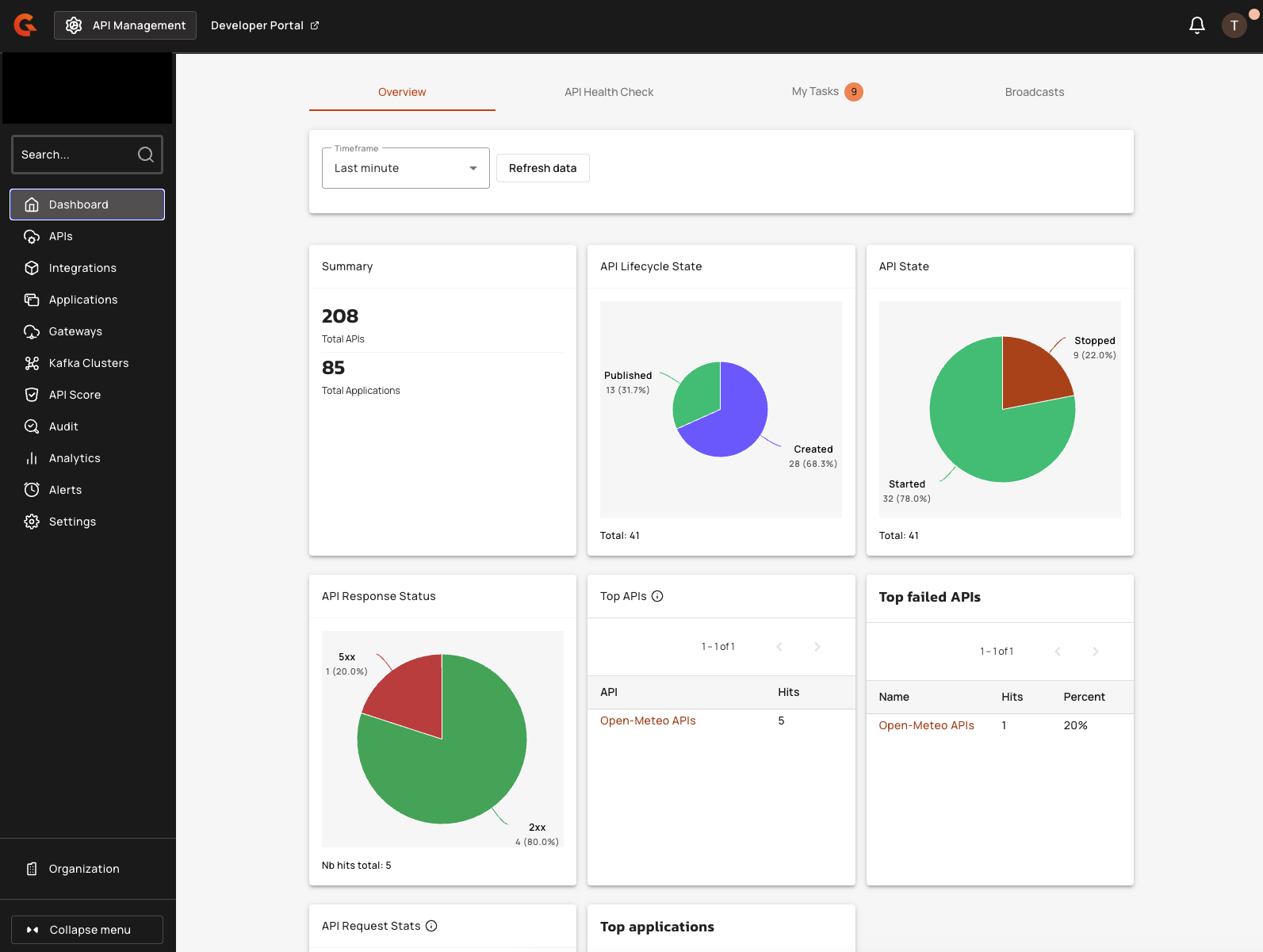Go to API Score page
The height and width of the screenshot is (952, 1263).
[x=75, y=395]
